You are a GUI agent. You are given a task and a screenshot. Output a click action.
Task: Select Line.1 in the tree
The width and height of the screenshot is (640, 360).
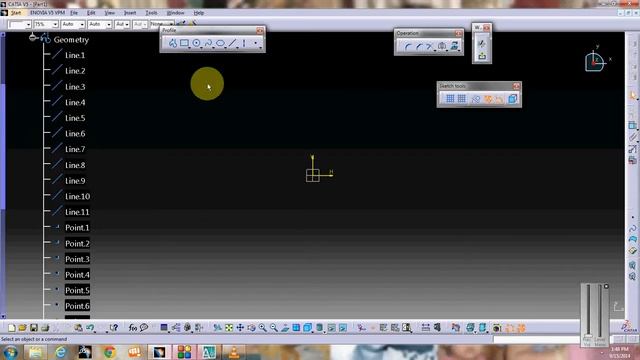point(75,55)
